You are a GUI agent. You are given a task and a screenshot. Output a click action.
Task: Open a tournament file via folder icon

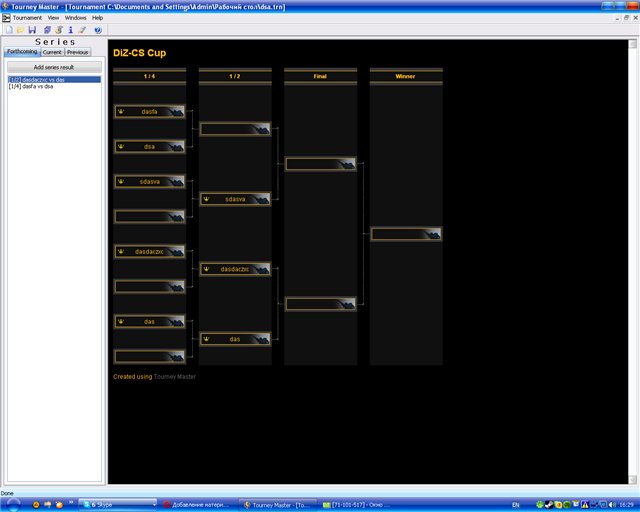click(19, 30)
